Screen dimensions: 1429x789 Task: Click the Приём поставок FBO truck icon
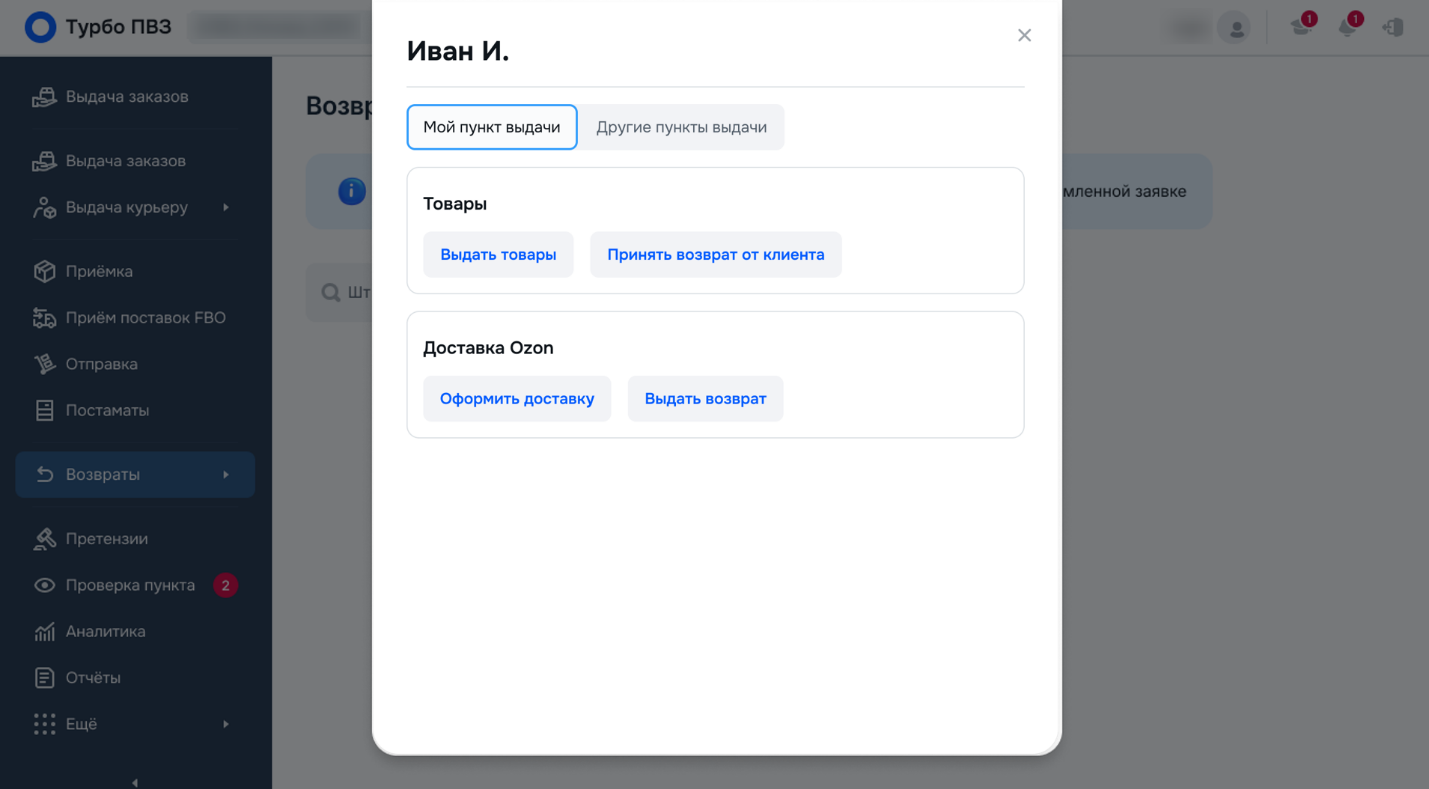(x=44, y=318)
